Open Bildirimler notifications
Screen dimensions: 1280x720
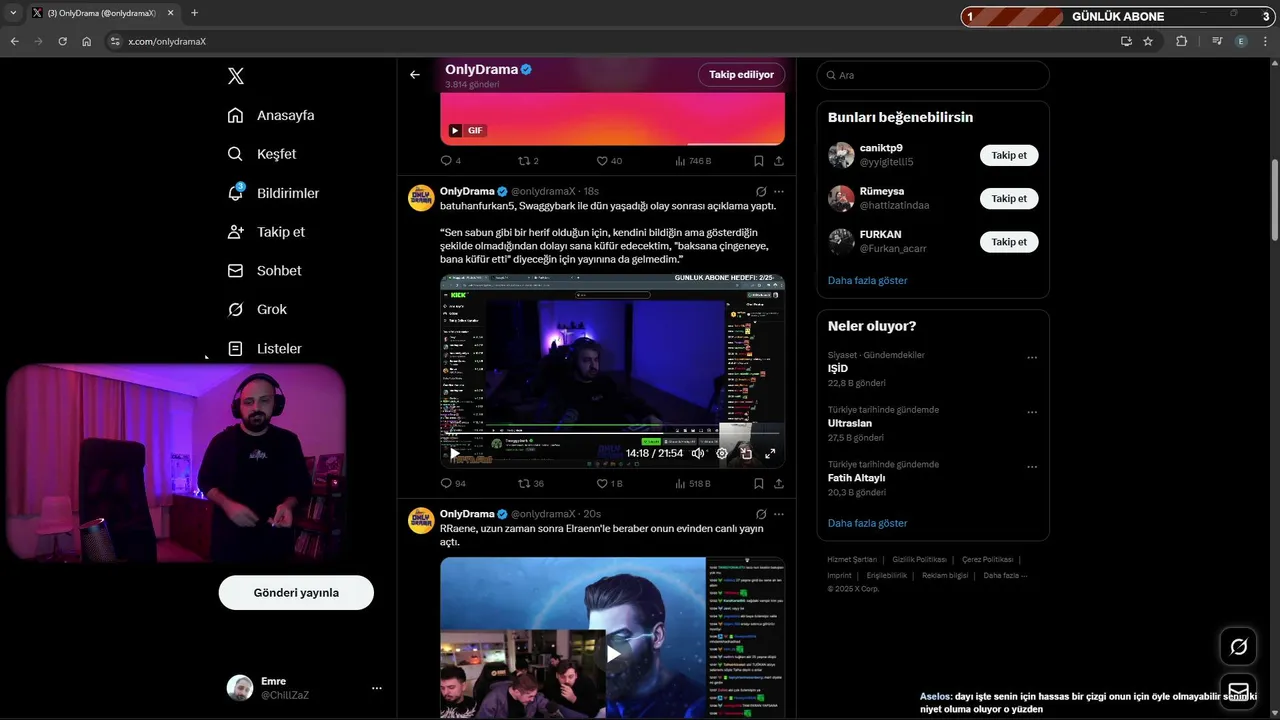click(x=273, y=193)
